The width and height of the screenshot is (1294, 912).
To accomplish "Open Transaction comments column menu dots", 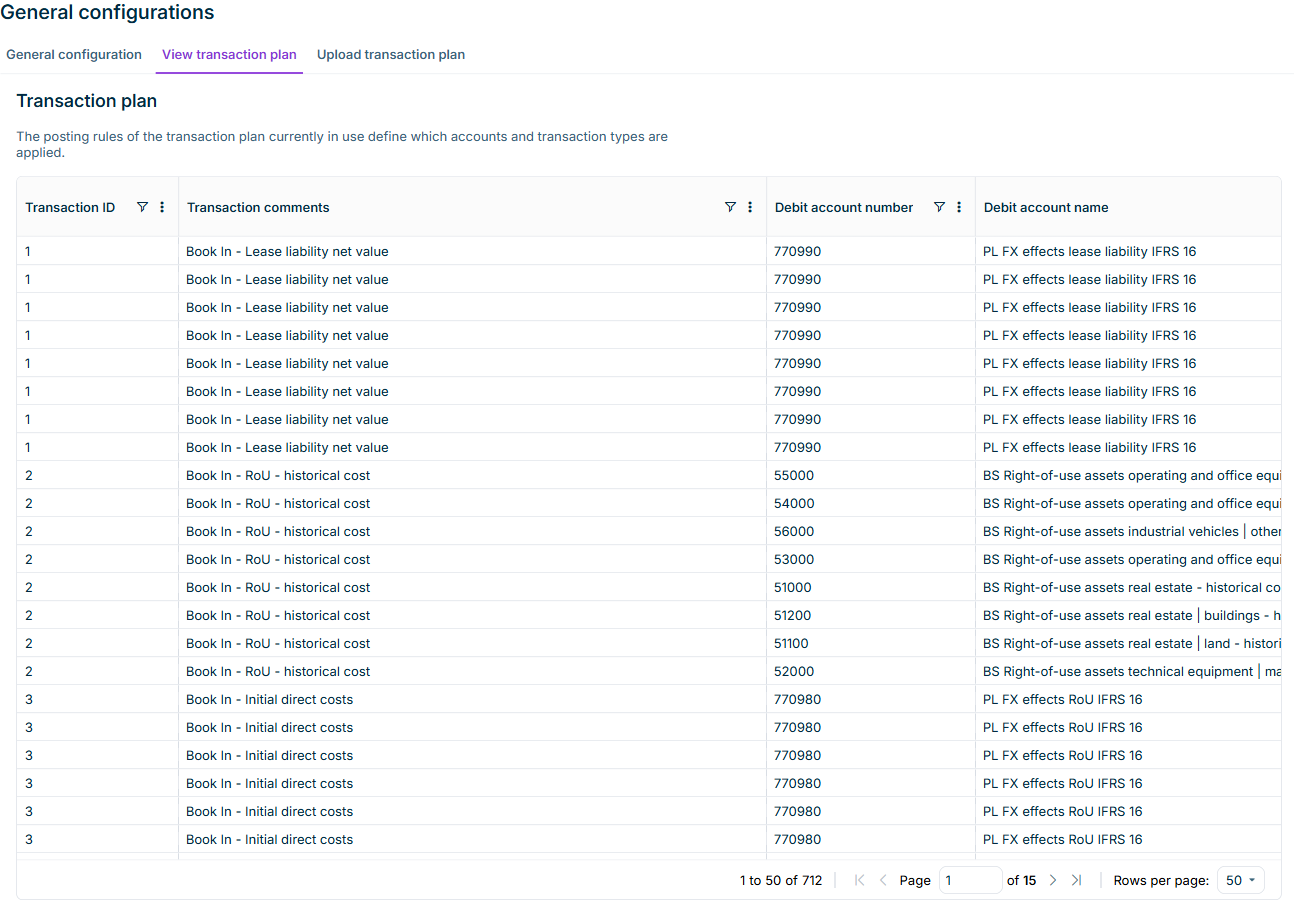I will click(750, 207).
